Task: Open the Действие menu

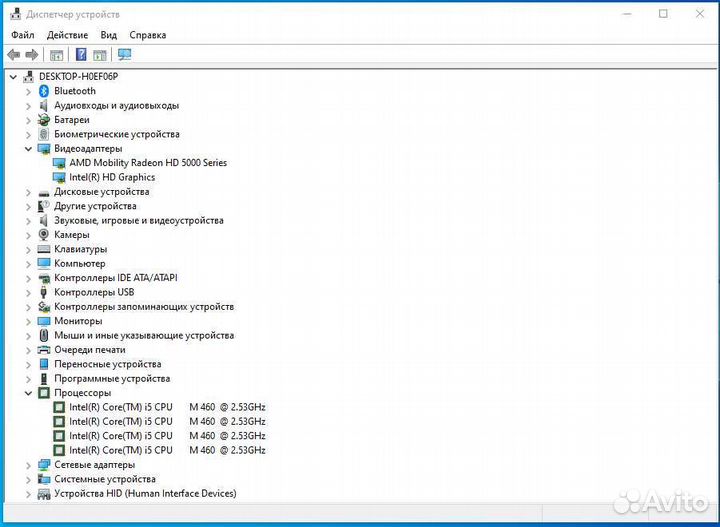Action: [67, 35]
